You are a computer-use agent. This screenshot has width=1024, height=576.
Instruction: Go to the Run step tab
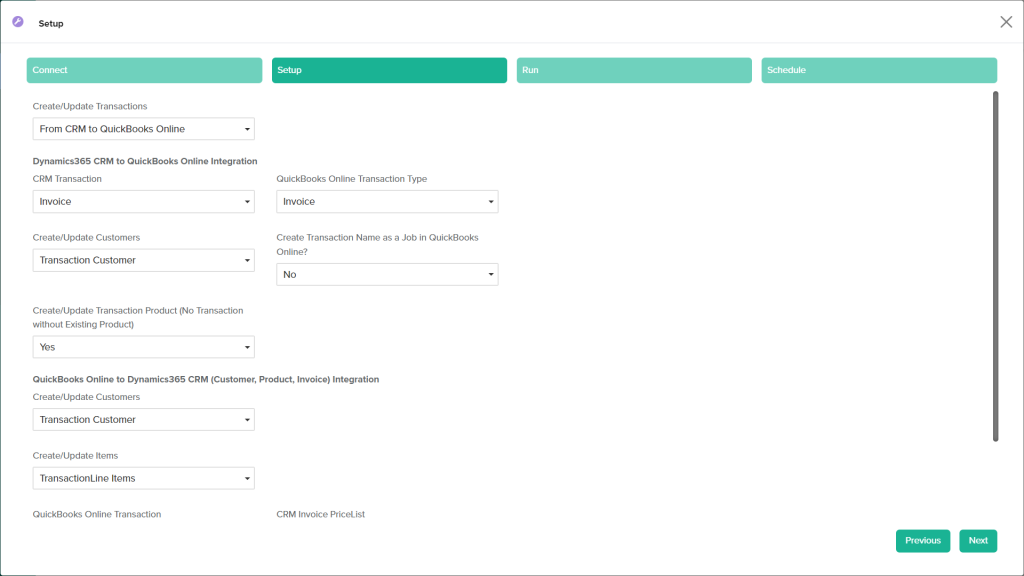tap(634, 70)
